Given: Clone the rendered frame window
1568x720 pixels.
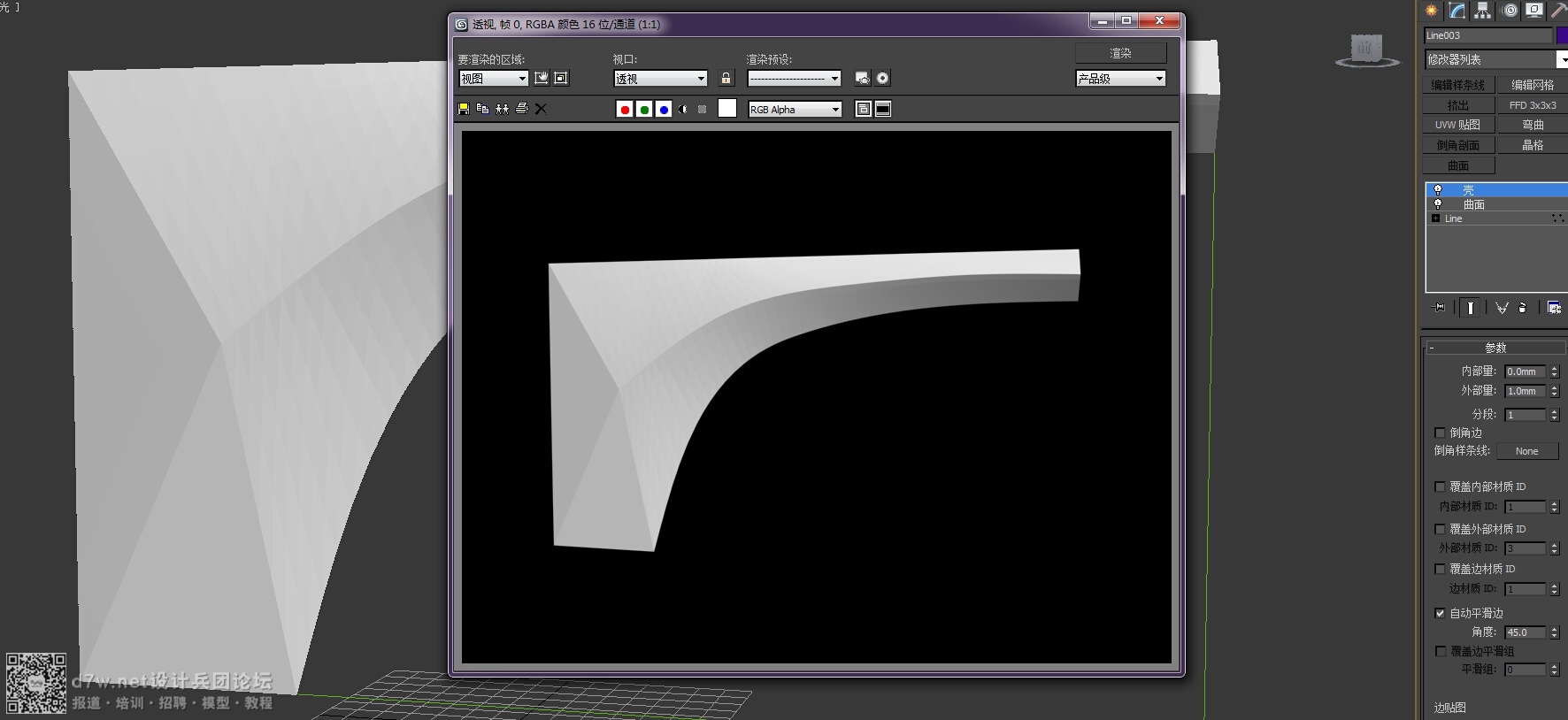Looking at the screenshot, I should (503, 109).
